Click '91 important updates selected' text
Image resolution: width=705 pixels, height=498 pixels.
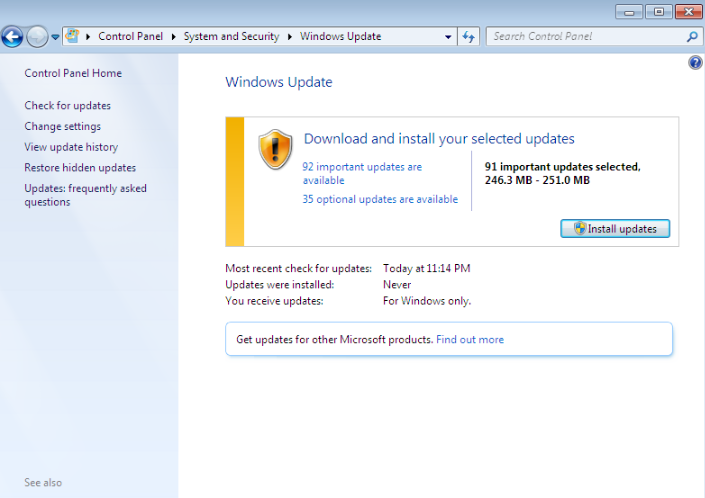click(562, 167)
